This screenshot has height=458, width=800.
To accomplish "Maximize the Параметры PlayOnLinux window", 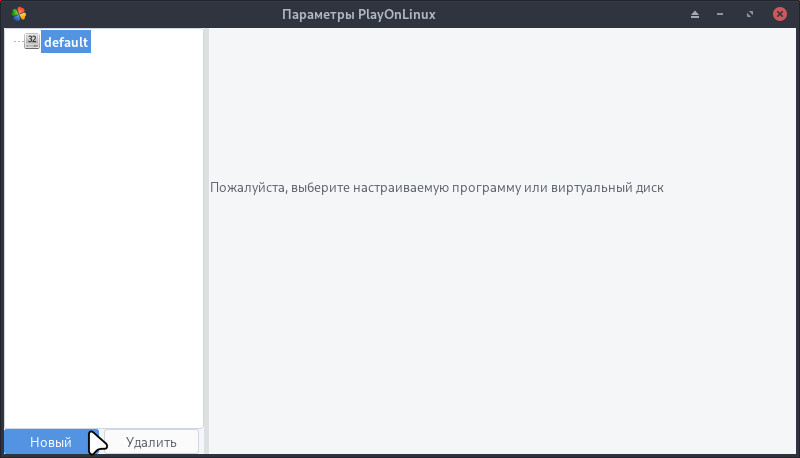I will click(749, 14).
